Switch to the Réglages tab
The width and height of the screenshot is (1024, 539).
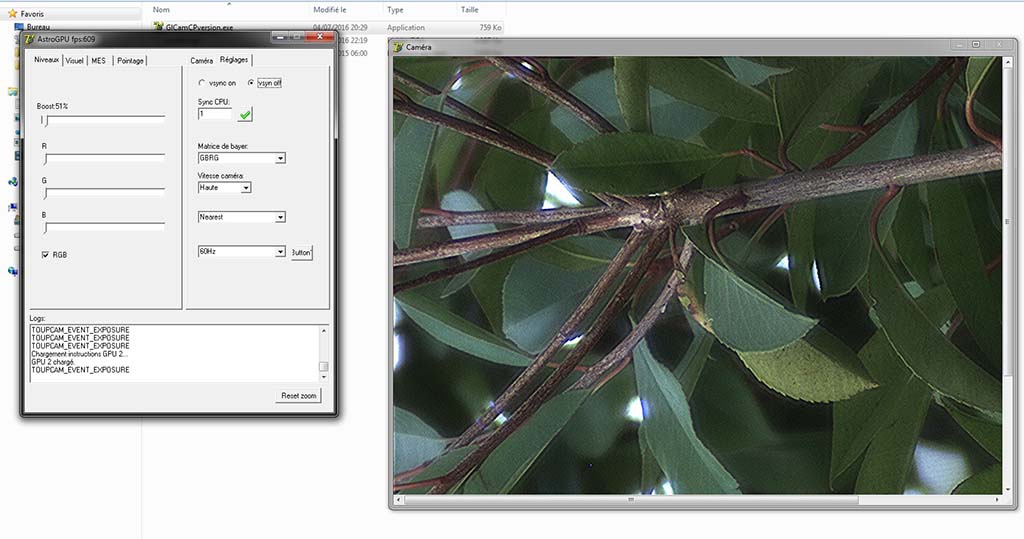tap(234, 60)
